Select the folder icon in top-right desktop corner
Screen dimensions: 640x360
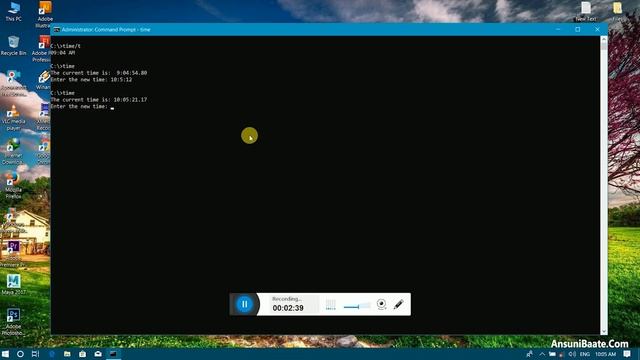pos(617,11)
